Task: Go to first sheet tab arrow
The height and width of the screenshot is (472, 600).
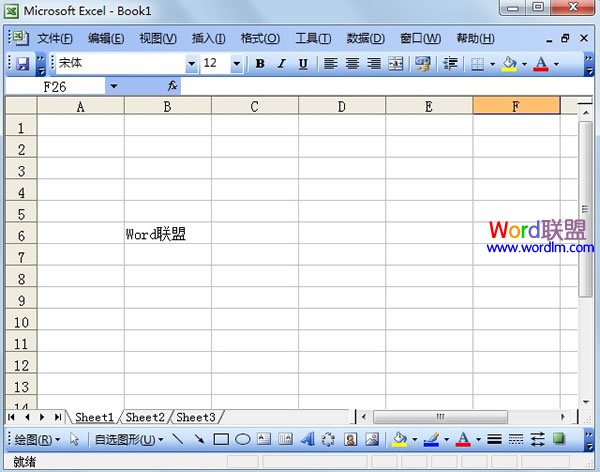Action: coord(11,417)
